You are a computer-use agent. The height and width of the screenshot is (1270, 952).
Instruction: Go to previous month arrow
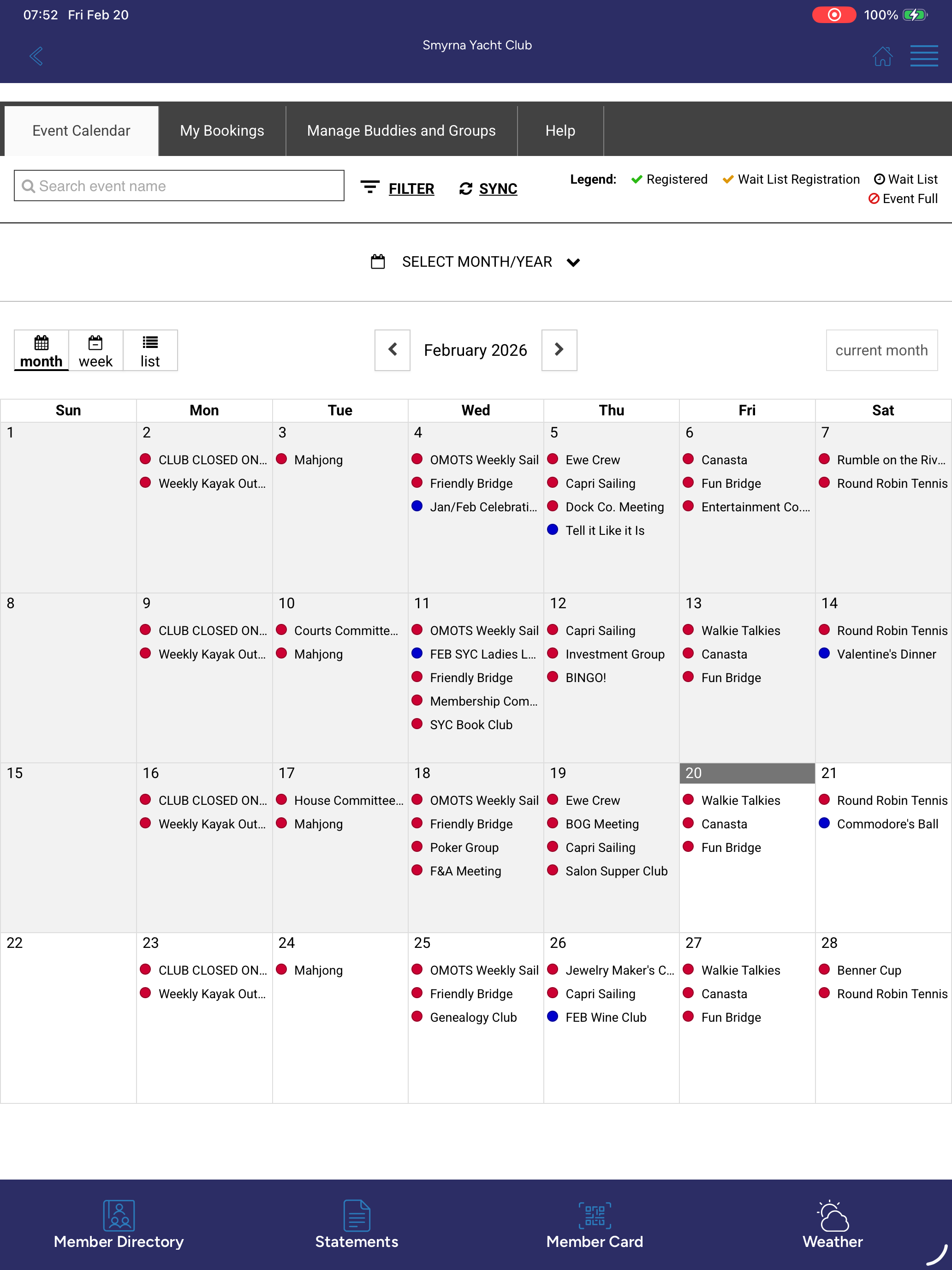click(393, 350)
